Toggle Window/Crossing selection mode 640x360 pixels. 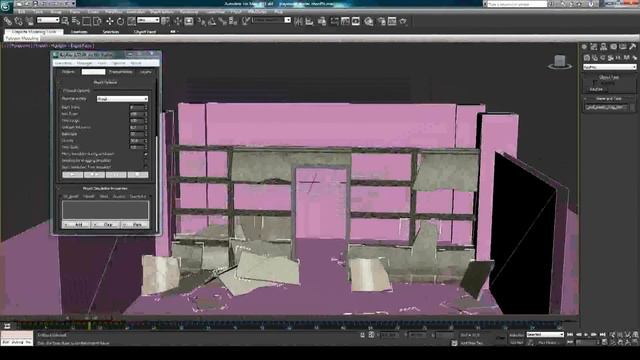(x=97, y=21)
